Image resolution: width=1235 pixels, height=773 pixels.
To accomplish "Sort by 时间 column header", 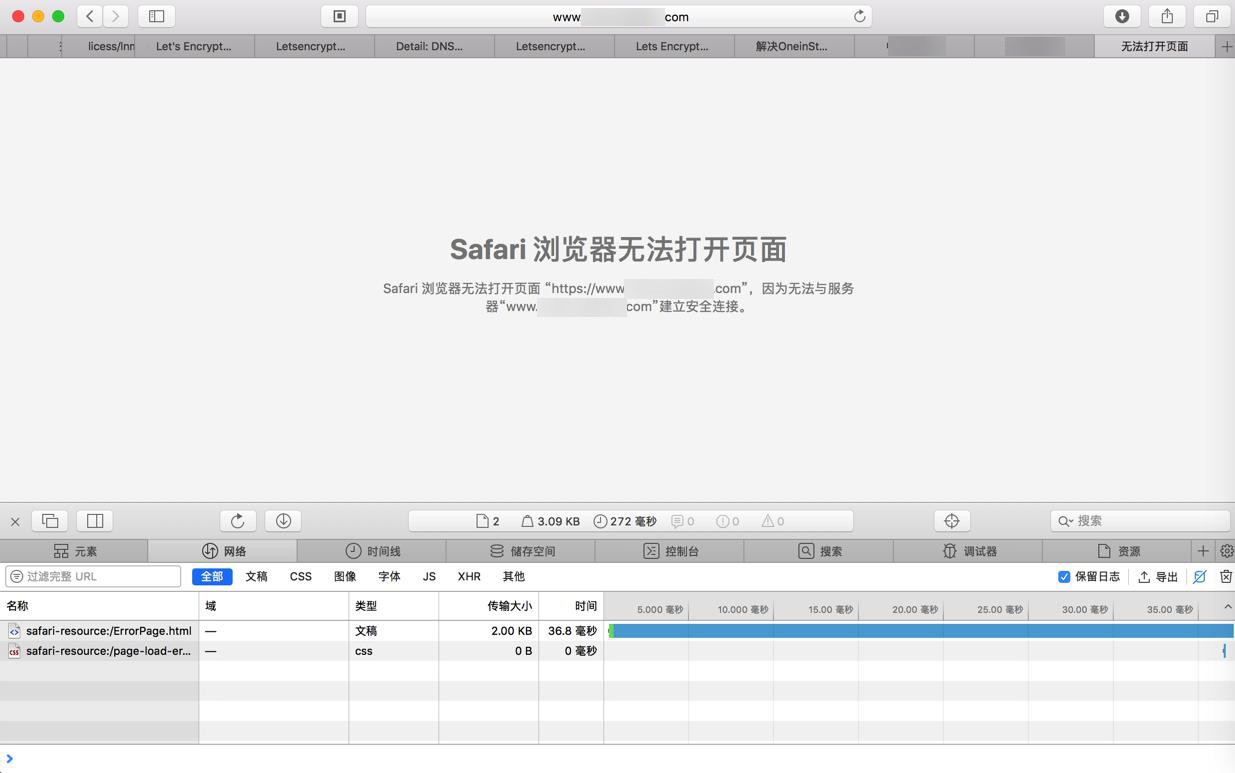I will click(x=571, y=606).
